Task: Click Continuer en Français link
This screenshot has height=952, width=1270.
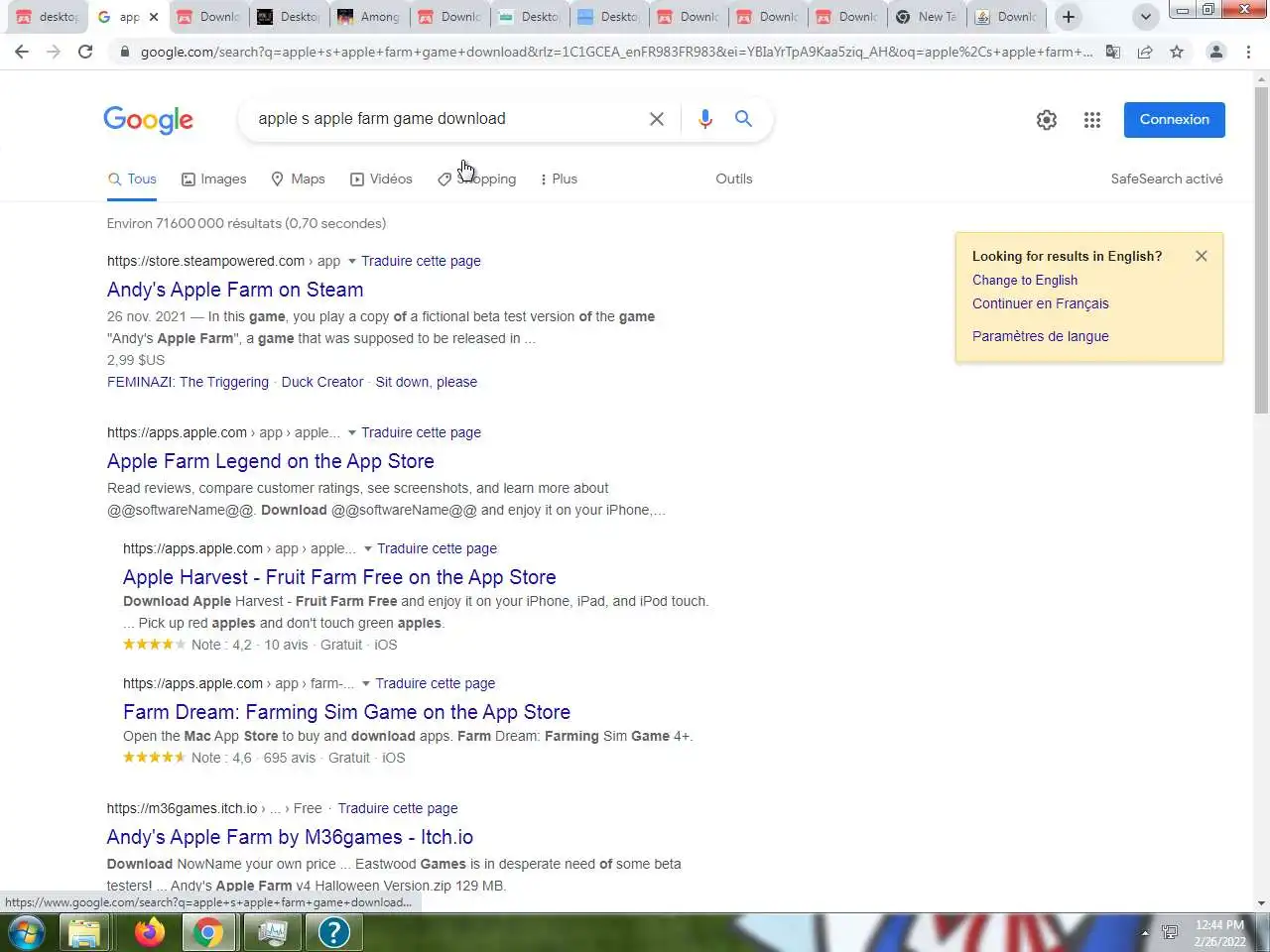Action: (x=1041, y=304)
